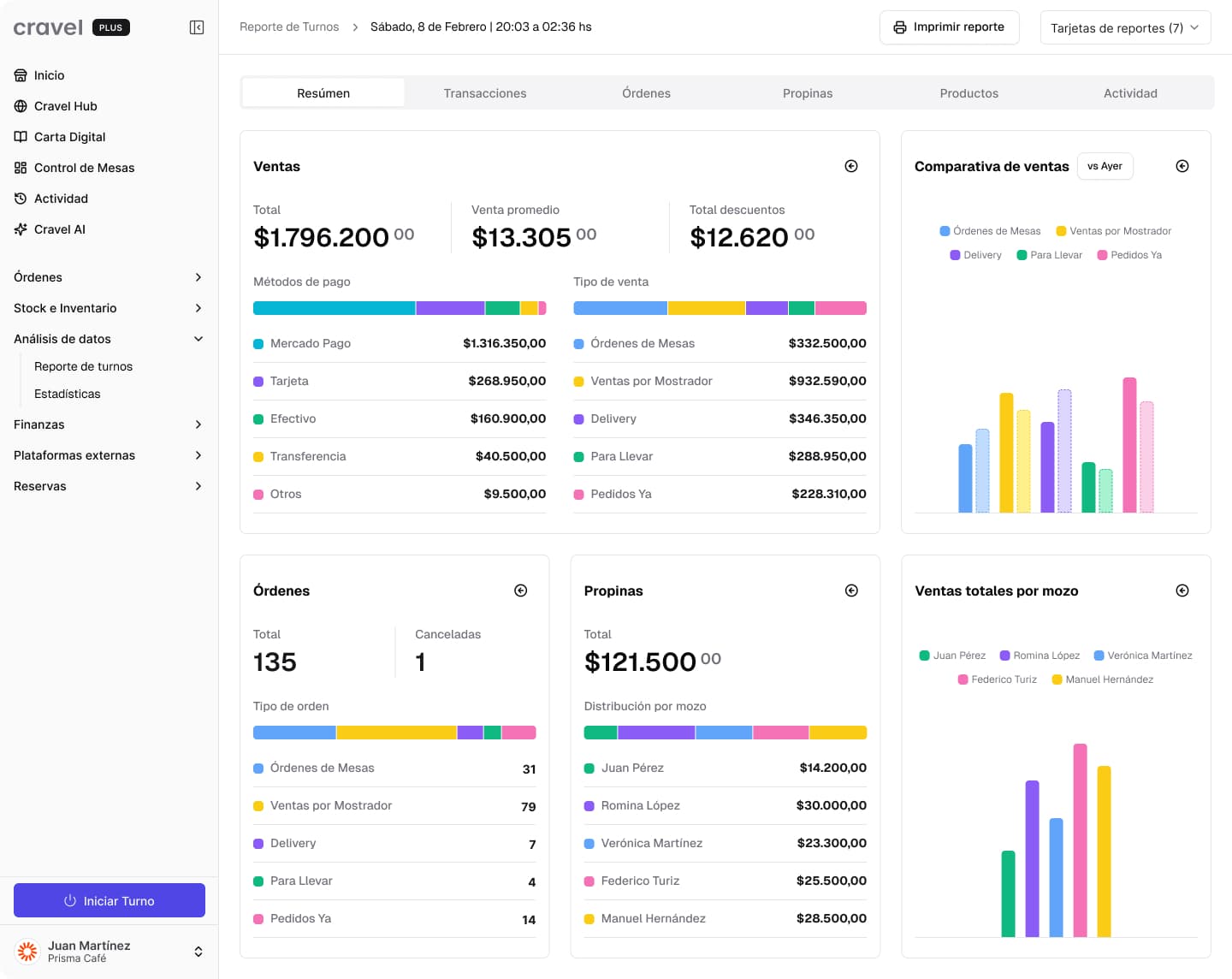Open the Propinas card detail arrow icon
This screenshot has height=979, width=1232.
(x=851, y=590)
